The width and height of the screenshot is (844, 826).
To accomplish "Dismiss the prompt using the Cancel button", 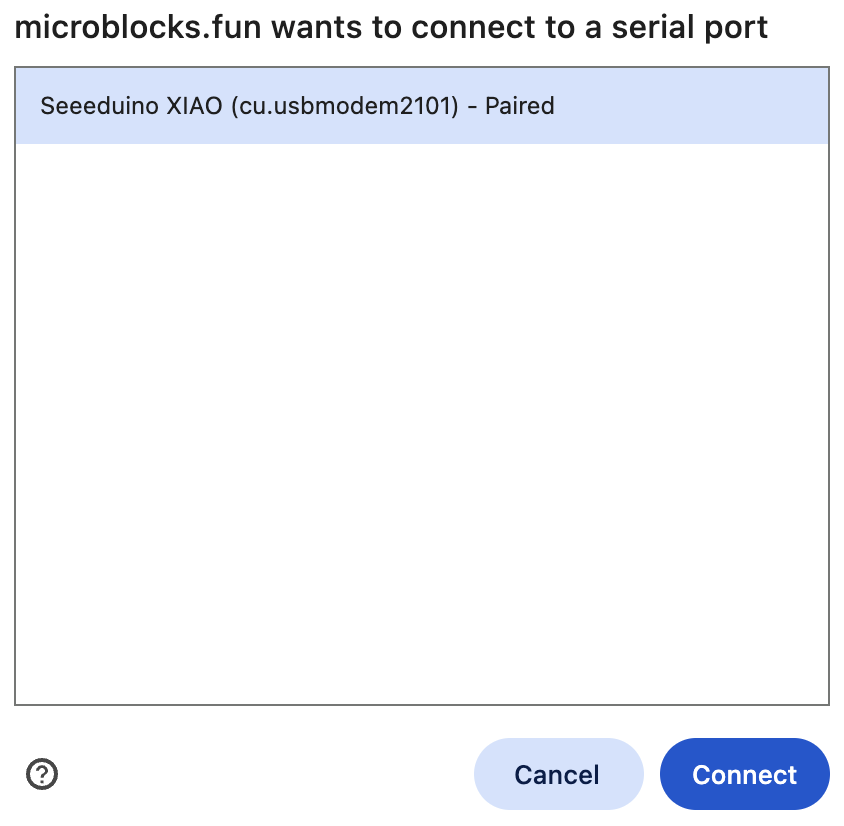I will pyautogui.click(x=557, y=774).
